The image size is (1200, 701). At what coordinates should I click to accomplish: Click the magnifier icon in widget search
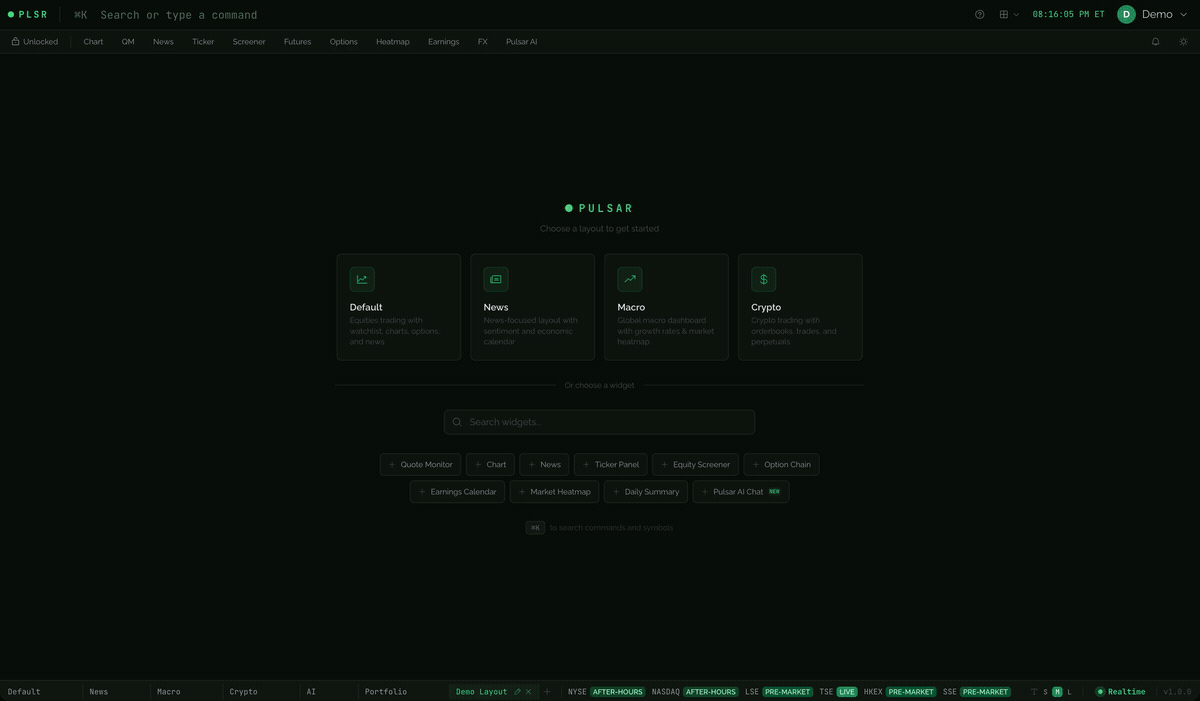click(x=457, y=422)
